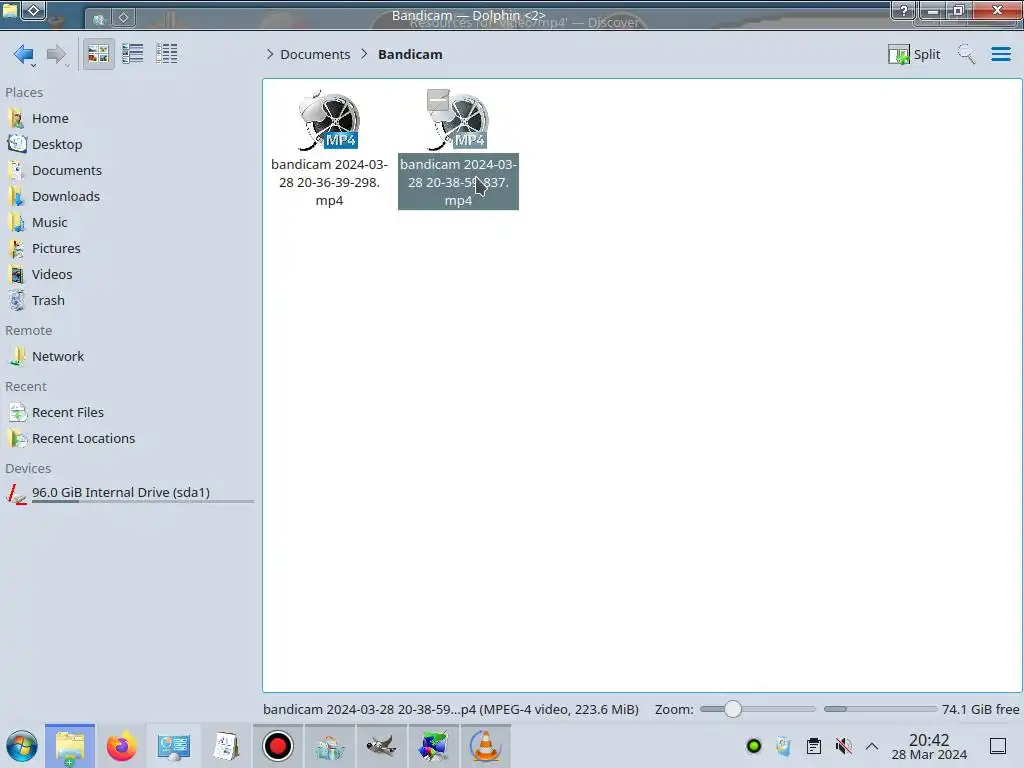1024x768 pixels.
Task: Switch to Details view mode
Action: (x=167, y=54)
